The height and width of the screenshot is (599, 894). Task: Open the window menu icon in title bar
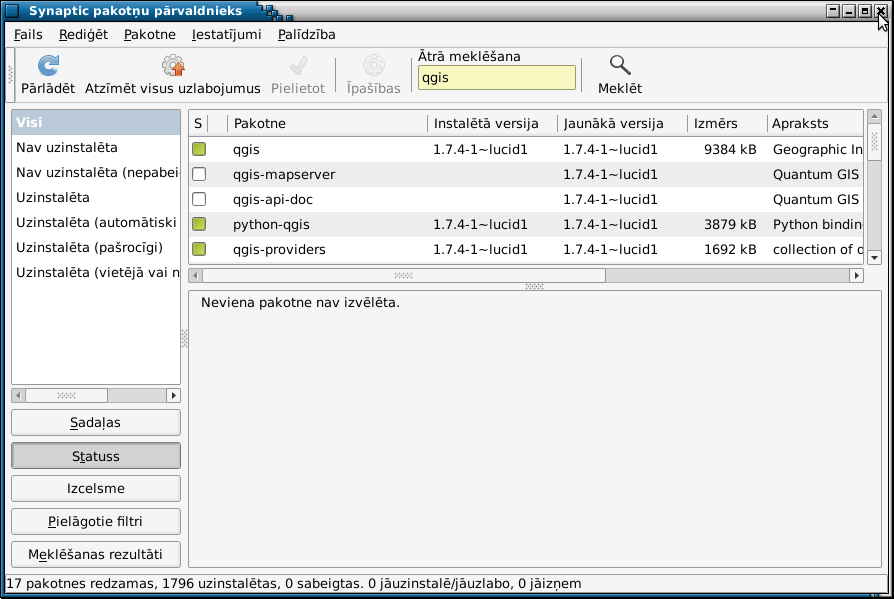pyautogui.click(x=11, y=10)
